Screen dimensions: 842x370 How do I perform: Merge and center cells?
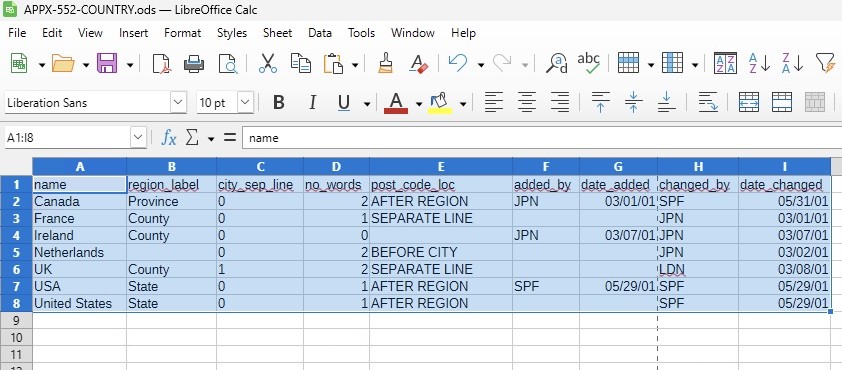tap(749, 103)
